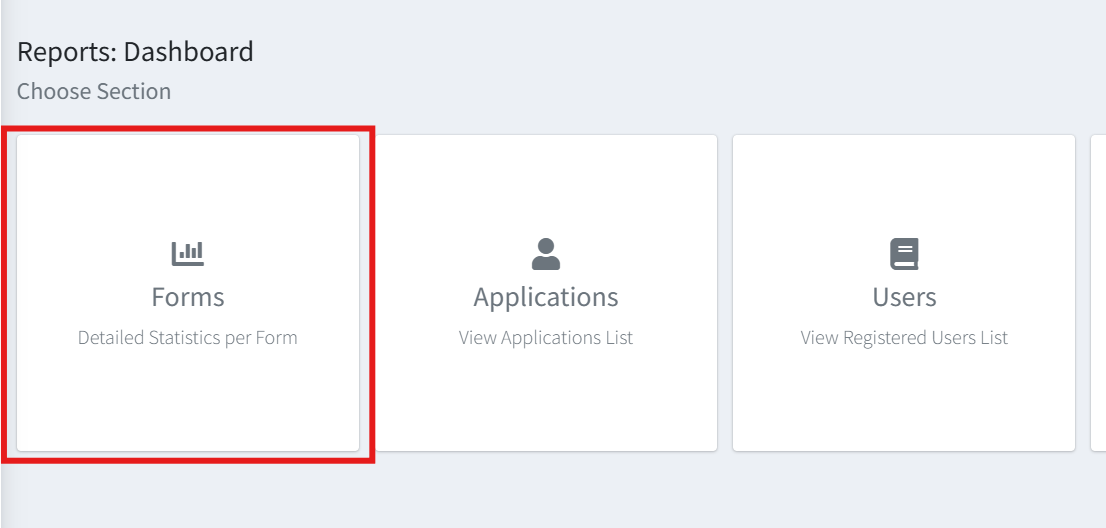Click the word 'Dashboard' in the heading
Viewport: 1106px width, 528px height.
(x=189, y=51)
